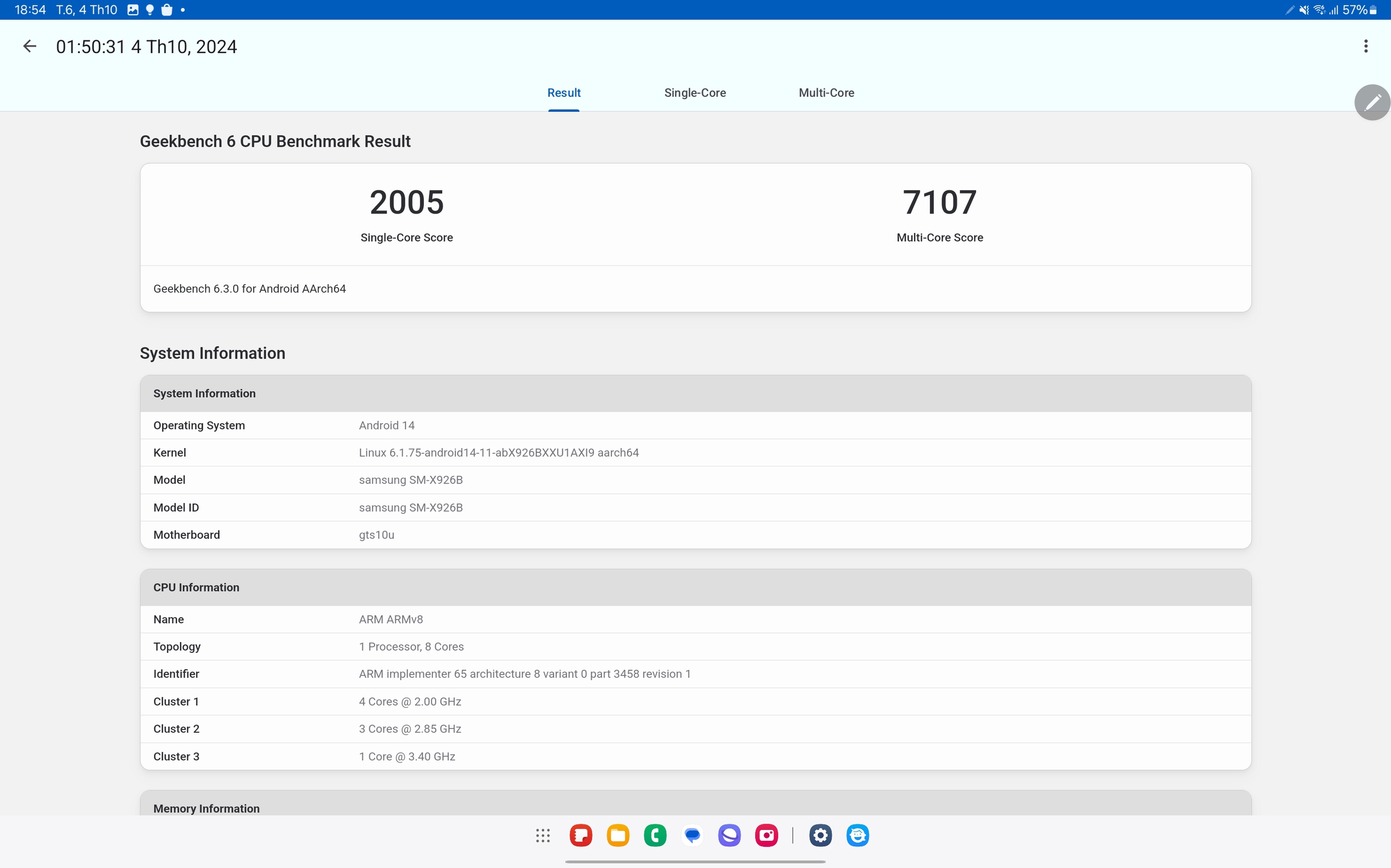Tap the Single-Core Score 2005 value

click(x=406, y=202)
